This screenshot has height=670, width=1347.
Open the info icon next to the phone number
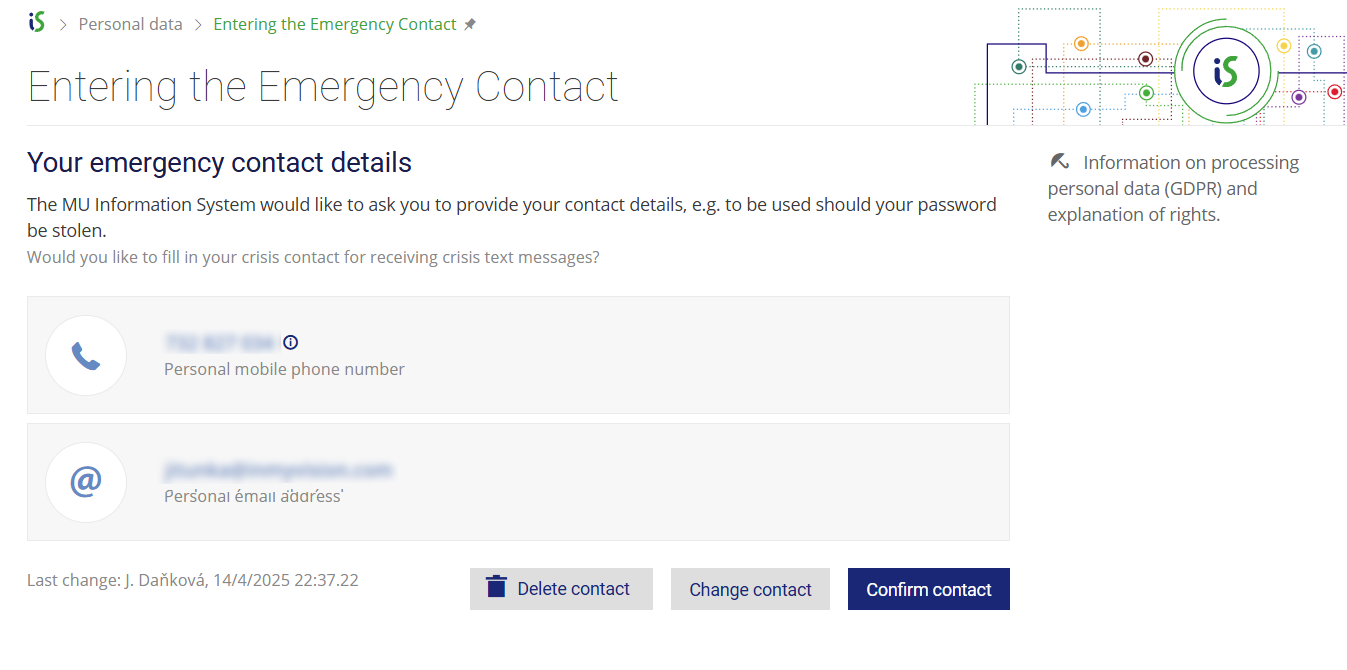point(291,342)
